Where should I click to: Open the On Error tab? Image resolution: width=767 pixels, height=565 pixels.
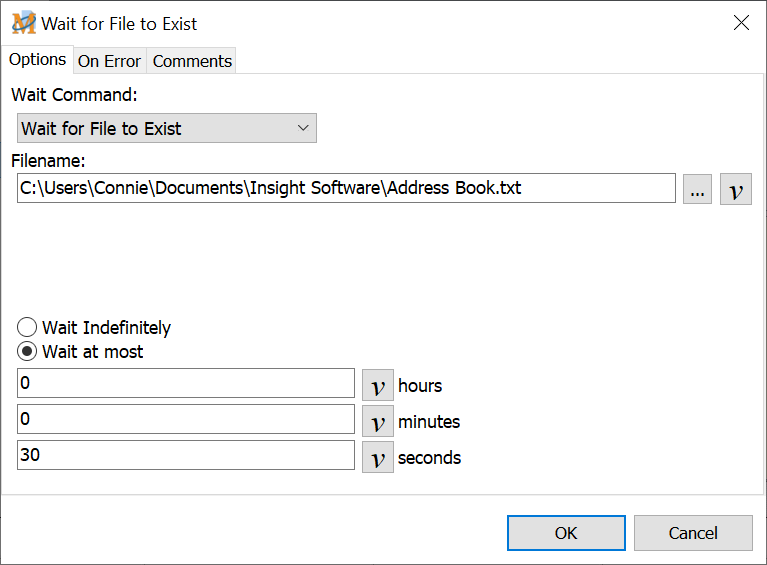109,61
